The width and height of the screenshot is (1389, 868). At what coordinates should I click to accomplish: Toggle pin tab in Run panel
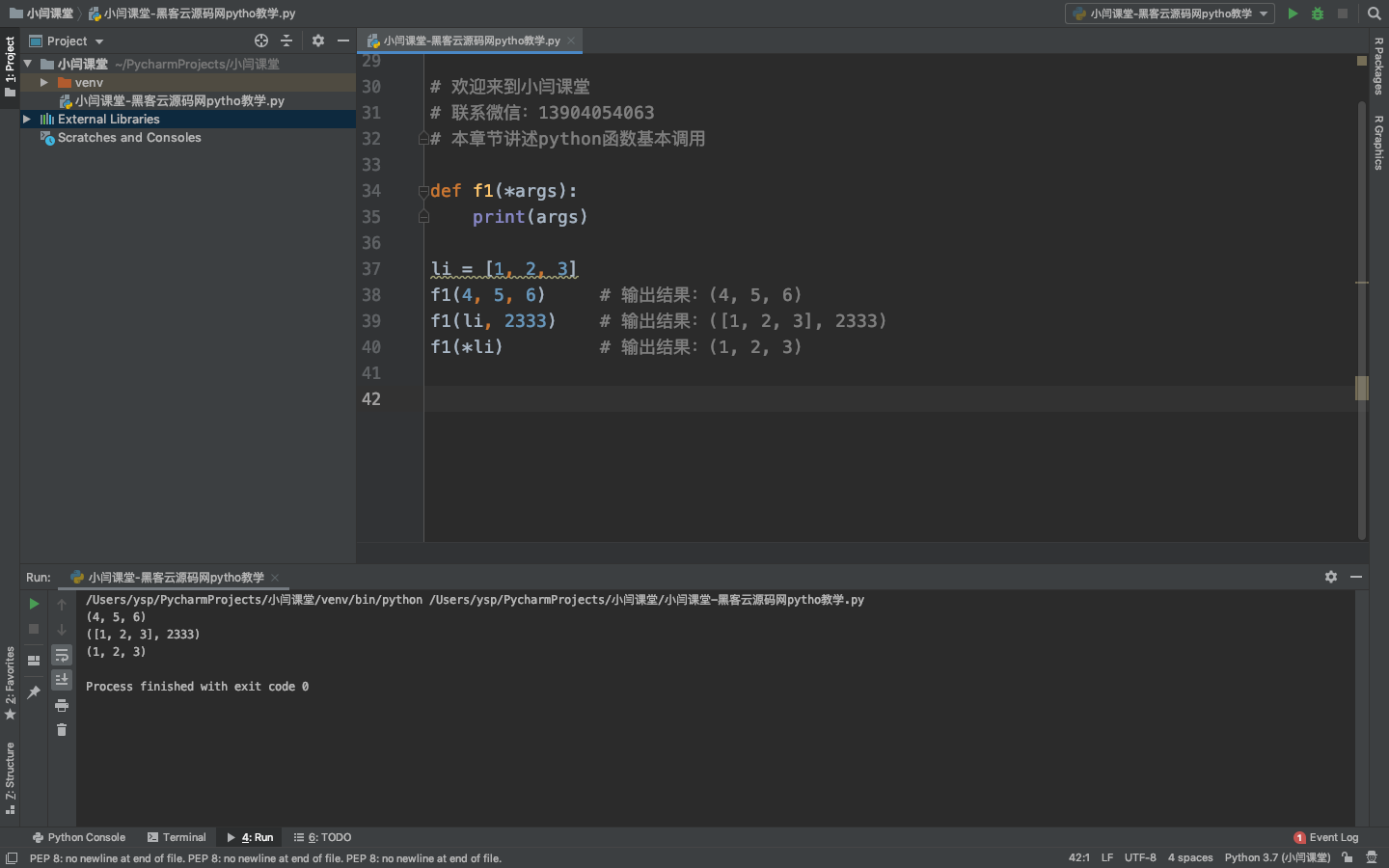pos(34,692)
